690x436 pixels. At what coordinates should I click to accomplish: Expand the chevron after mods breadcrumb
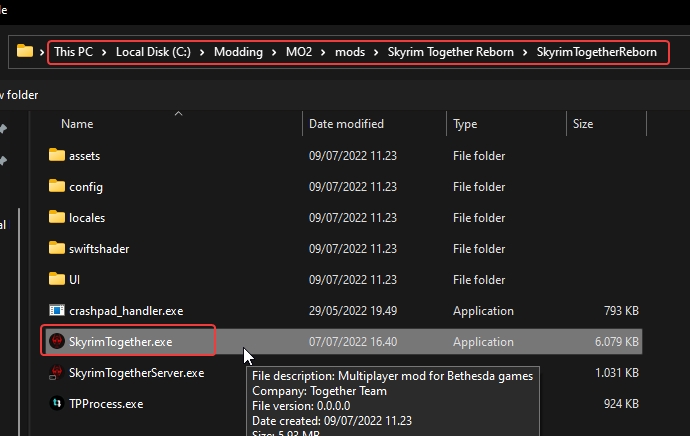[376, 51]
